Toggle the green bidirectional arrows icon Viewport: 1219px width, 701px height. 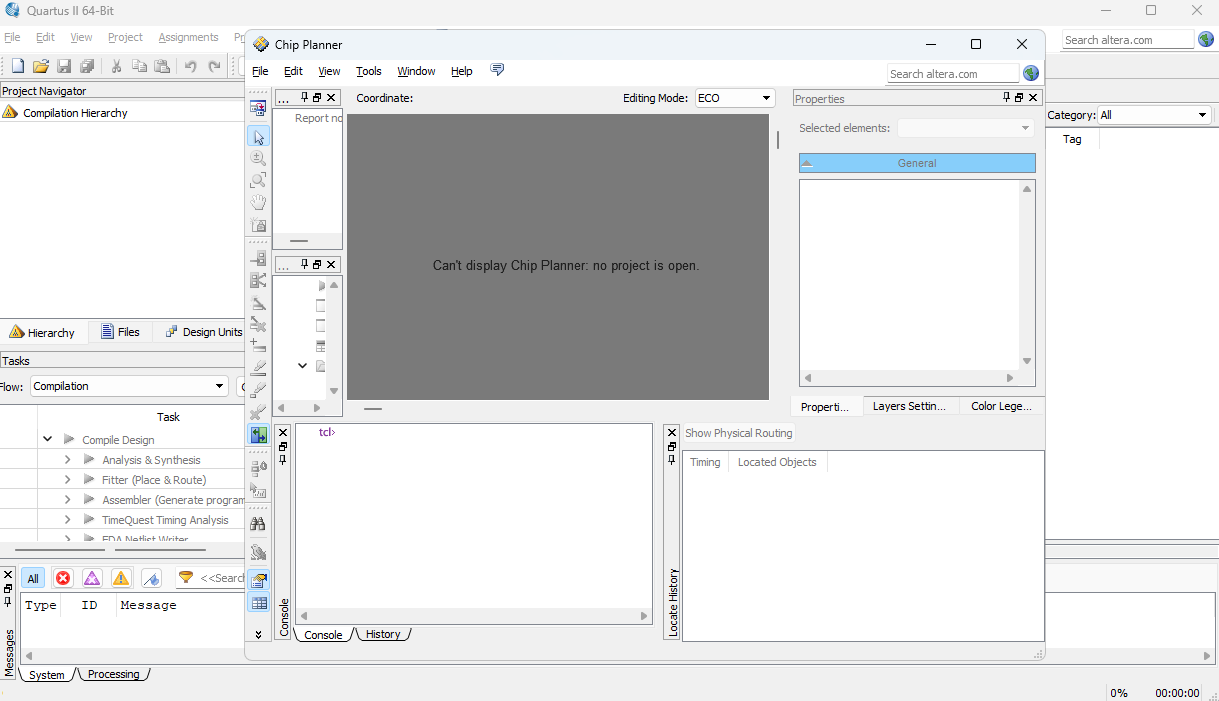click(258, 435)
